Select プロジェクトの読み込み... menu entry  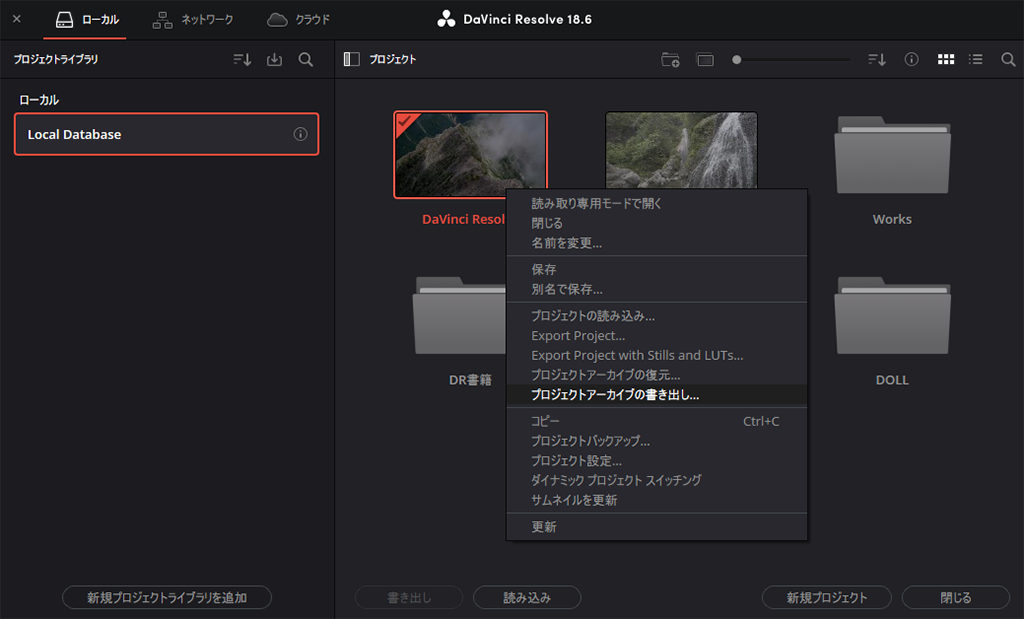pos(657,316)
